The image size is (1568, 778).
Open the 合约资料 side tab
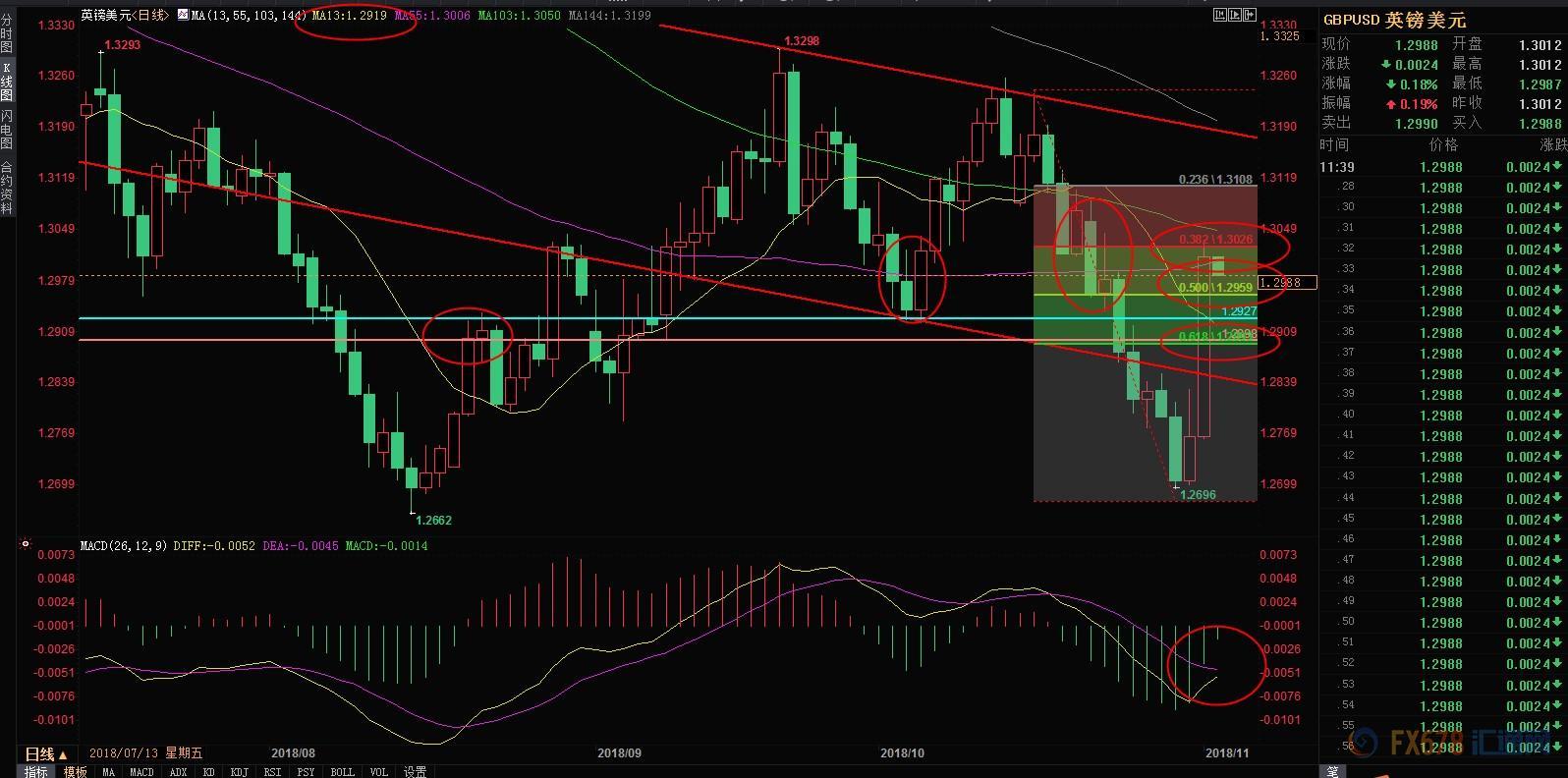point(7,188)
